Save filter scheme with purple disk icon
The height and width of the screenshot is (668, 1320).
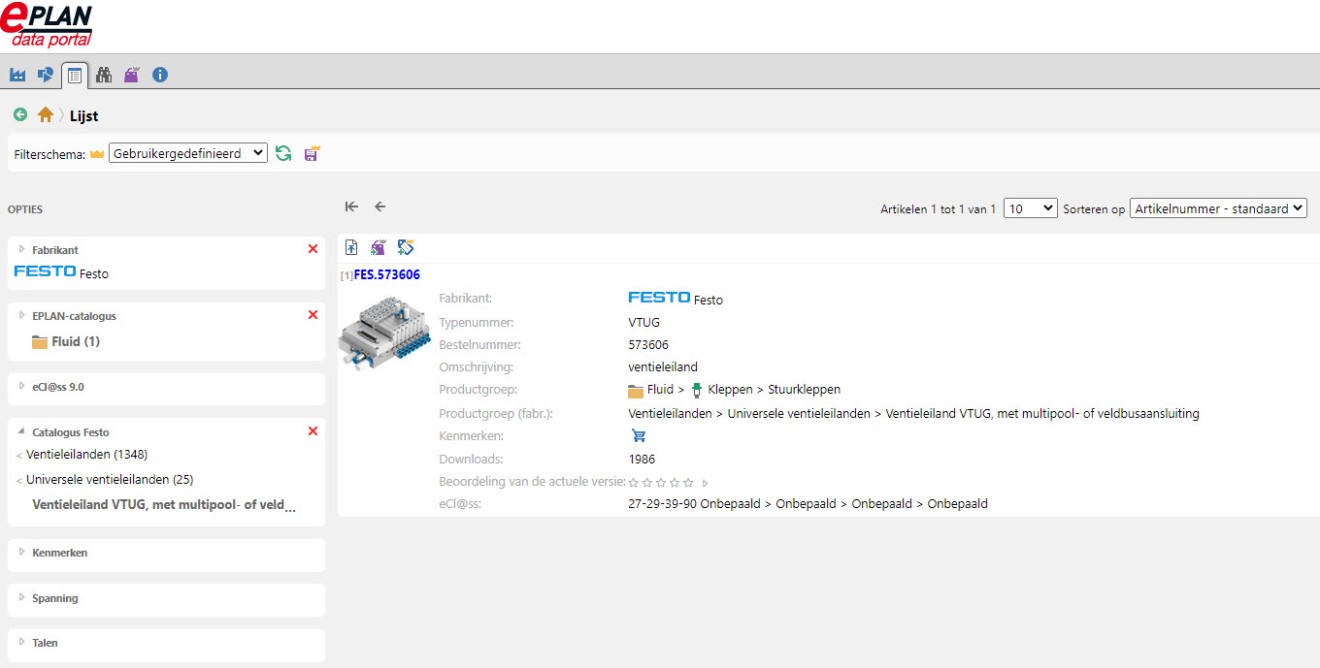click(x=312, y=154)
